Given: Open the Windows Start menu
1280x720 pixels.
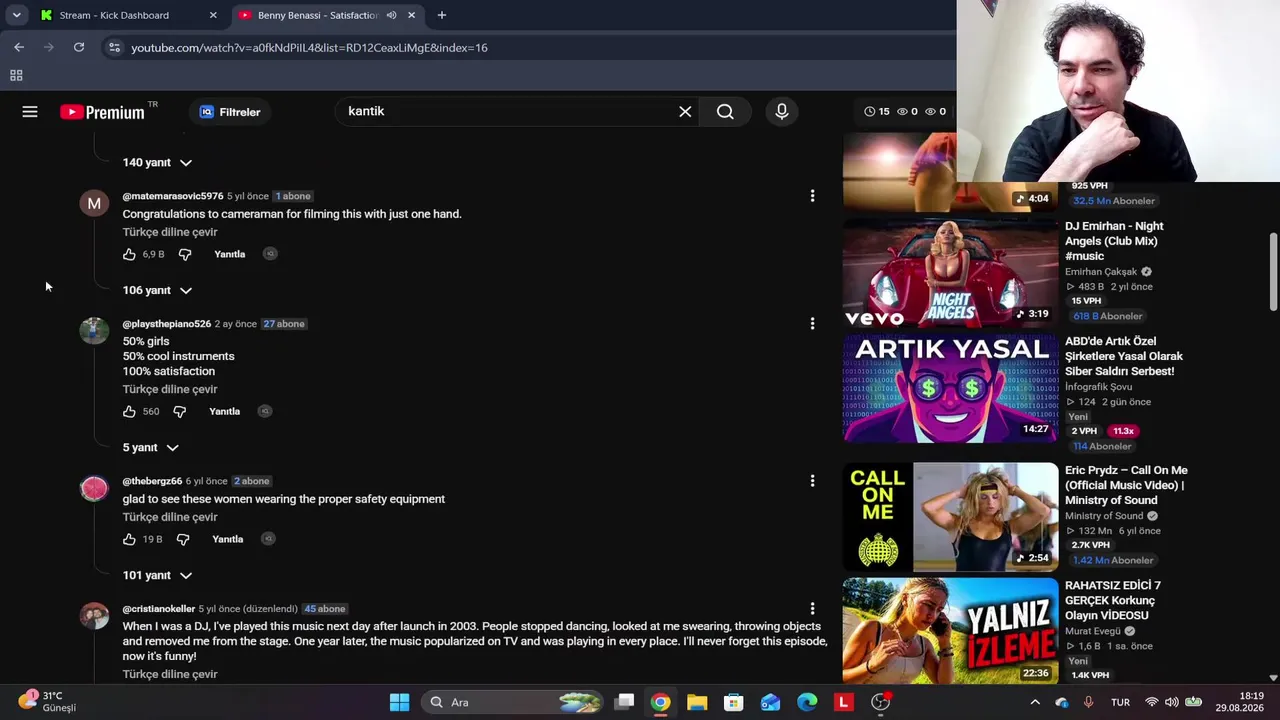Looking at the screenshot, I should click(399, 702).
